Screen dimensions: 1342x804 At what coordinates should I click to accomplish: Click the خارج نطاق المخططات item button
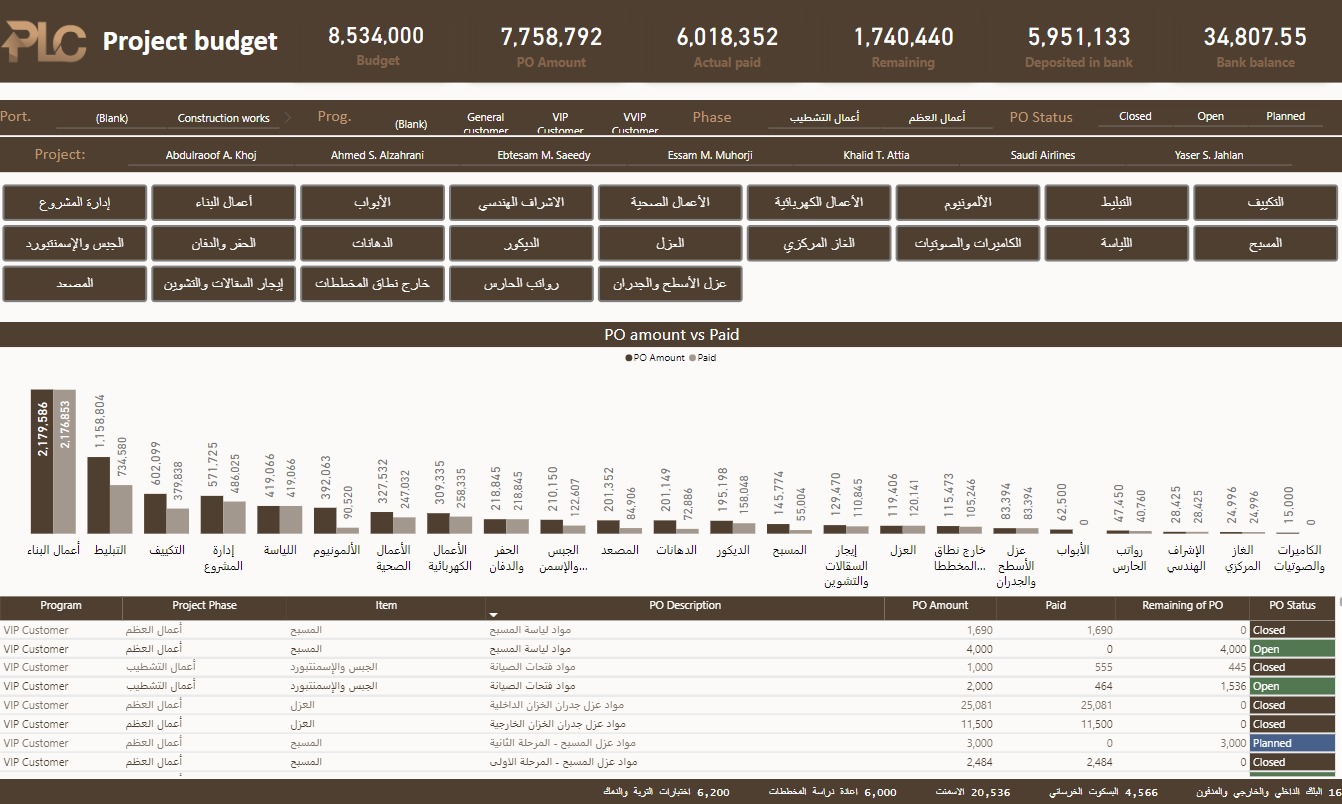click(x=372, y=284)
